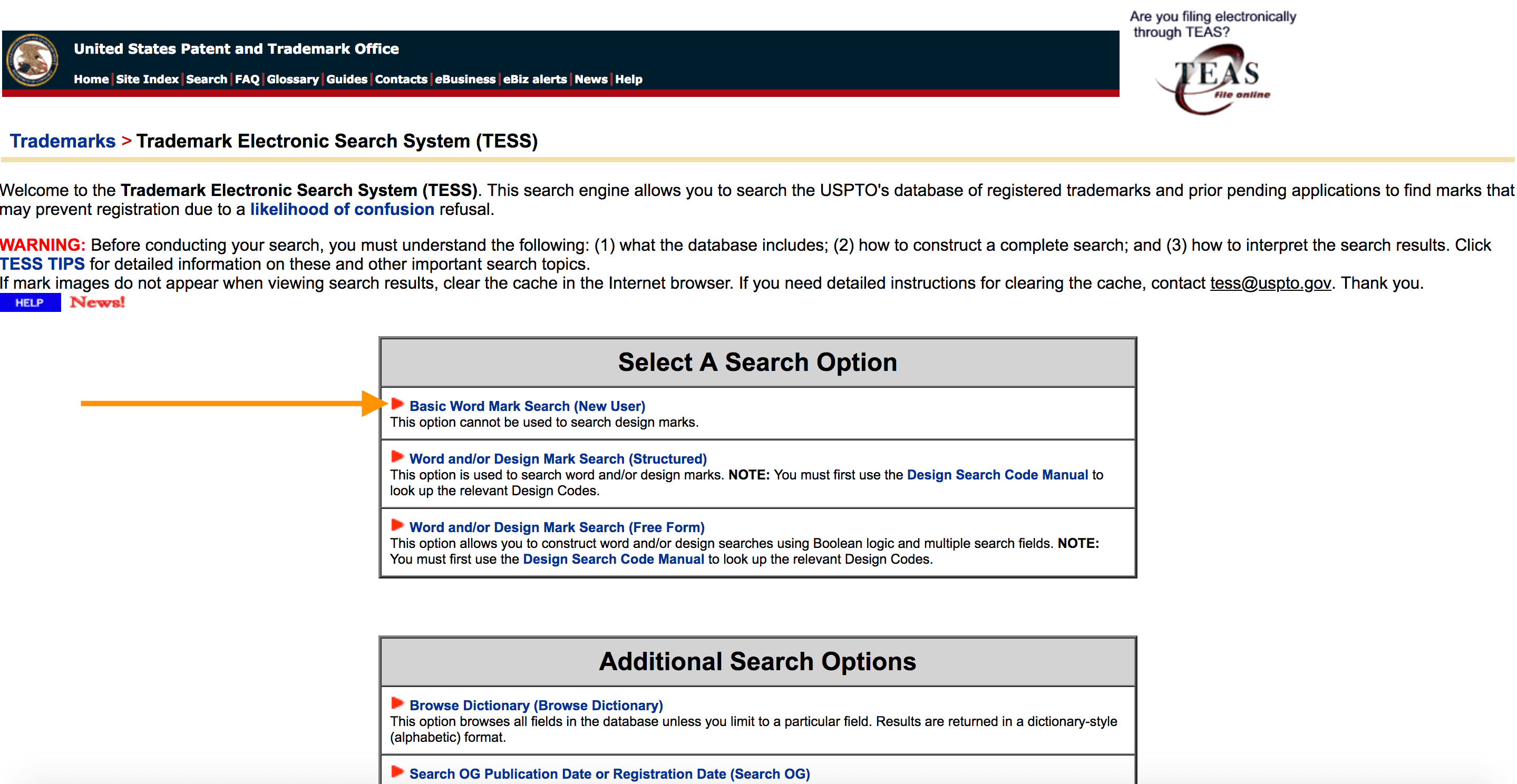This screenshot has width=1517, height=784.
Task: Open Word and/or Design Mark Search (Free Form)
Action: (557, 527)
